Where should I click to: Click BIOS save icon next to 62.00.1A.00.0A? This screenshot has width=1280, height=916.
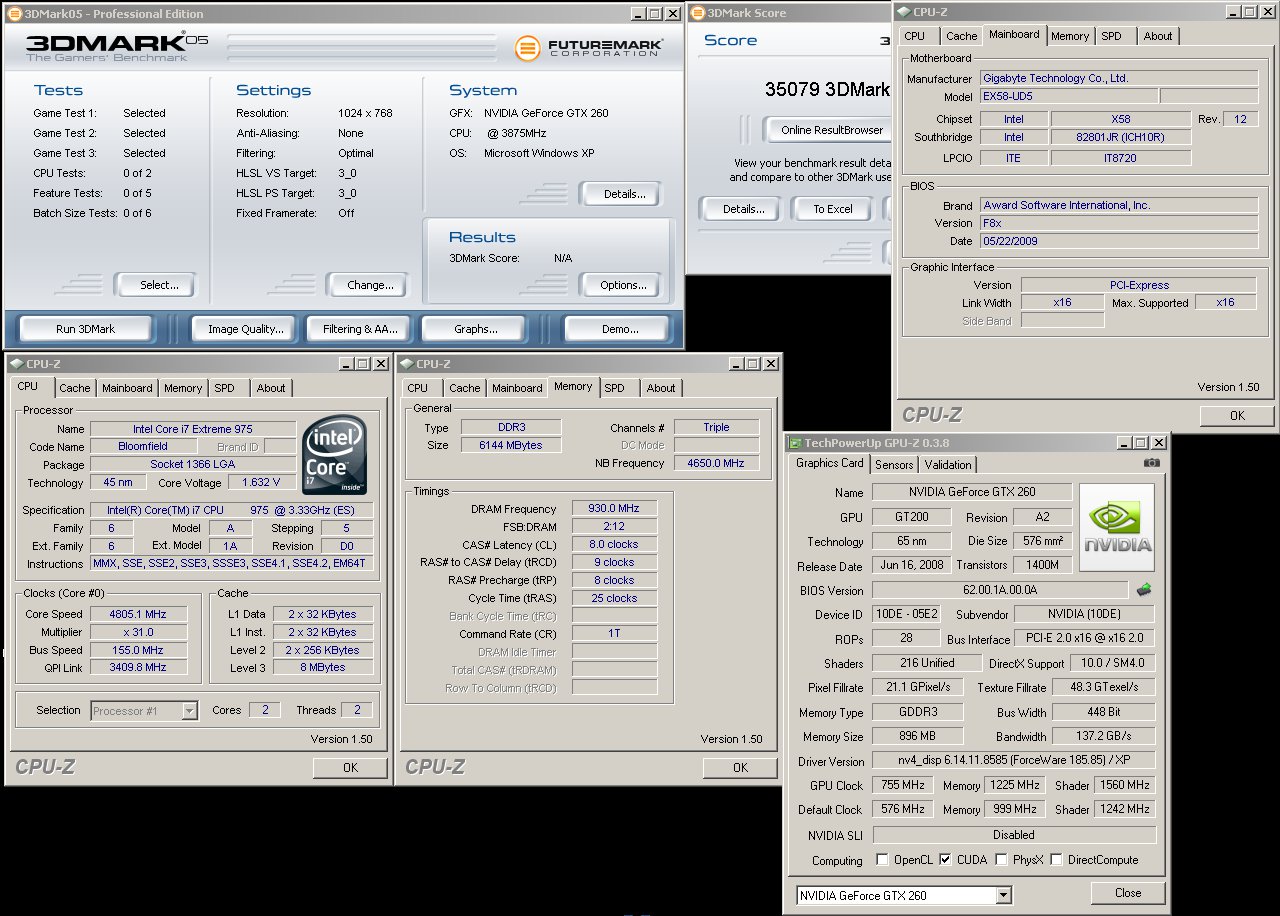point(1144,590)
